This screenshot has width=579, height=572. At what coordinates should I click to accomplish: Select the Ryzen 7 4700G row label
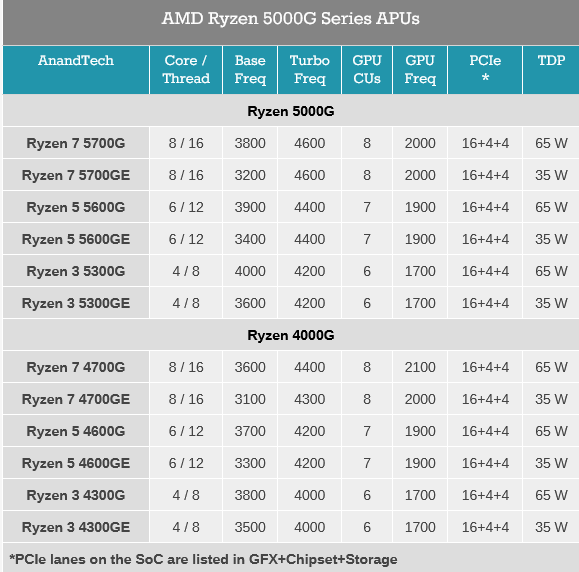[x=76, y=367]
